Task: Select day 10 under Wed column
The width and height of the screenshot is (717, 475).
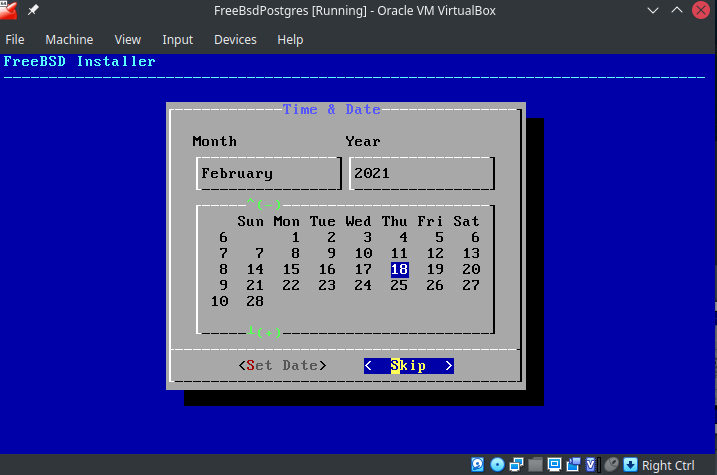Action: pos(363,253)
